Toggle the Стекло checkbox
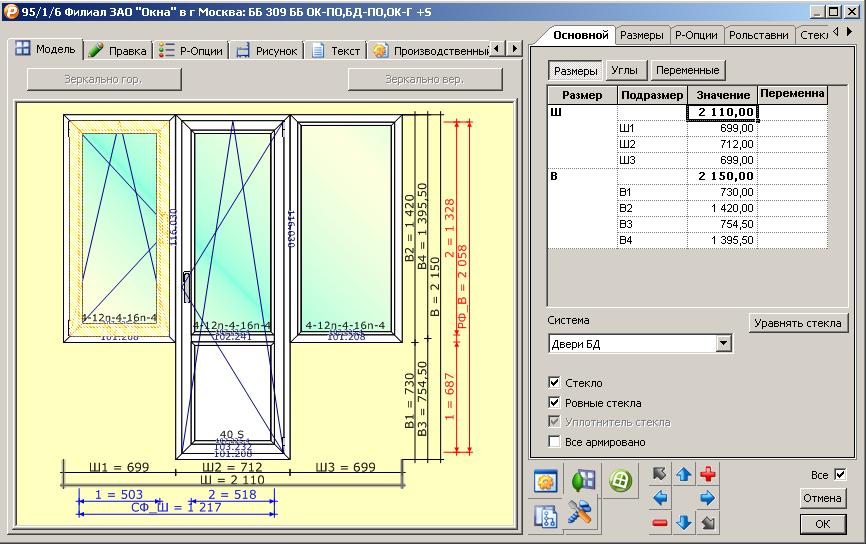This screenshot has width=866, height=544. pyautogui.click(x=555, y=382)
